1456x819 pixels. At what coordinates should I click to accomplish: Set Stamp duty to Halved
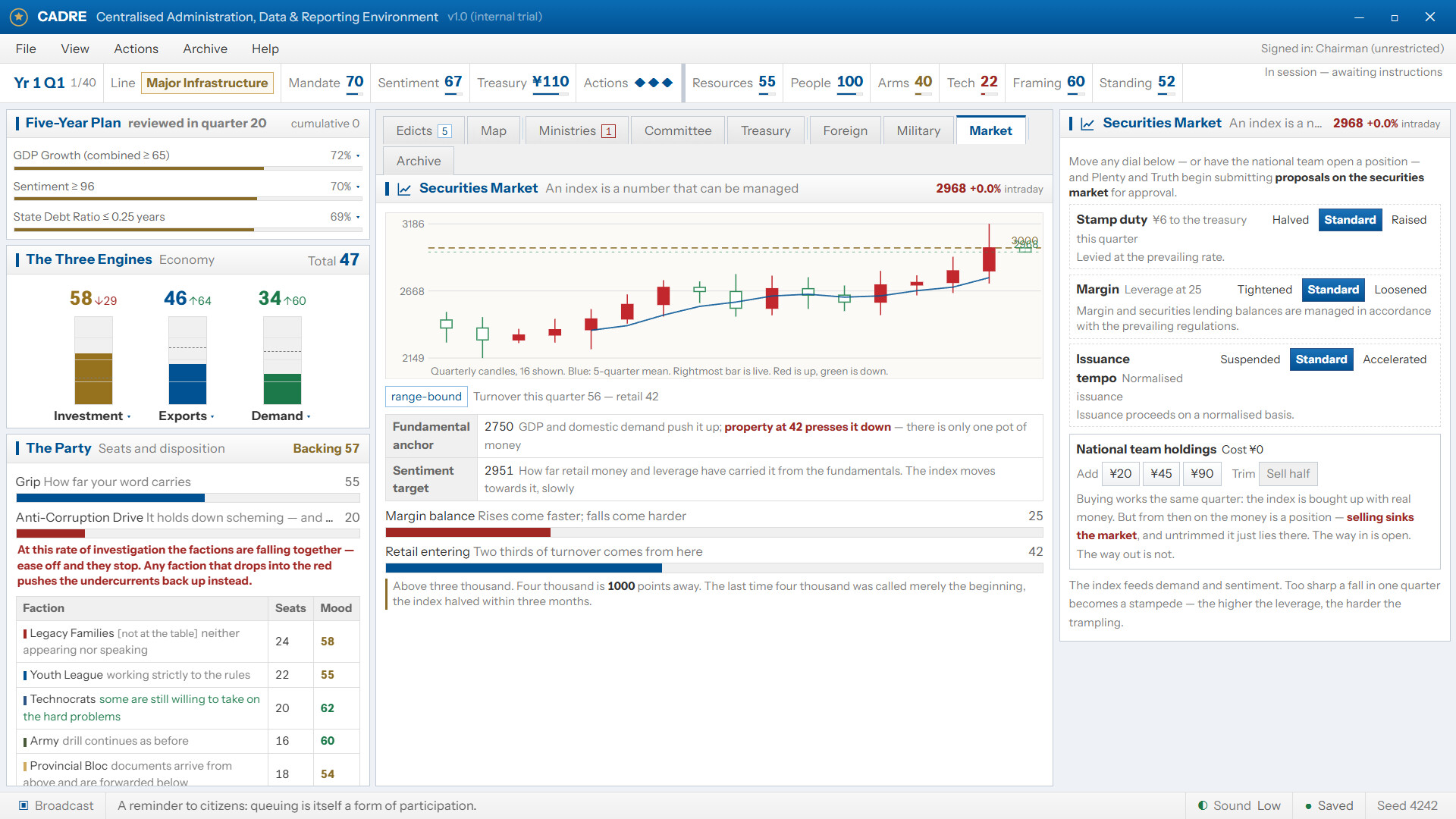1291,220
